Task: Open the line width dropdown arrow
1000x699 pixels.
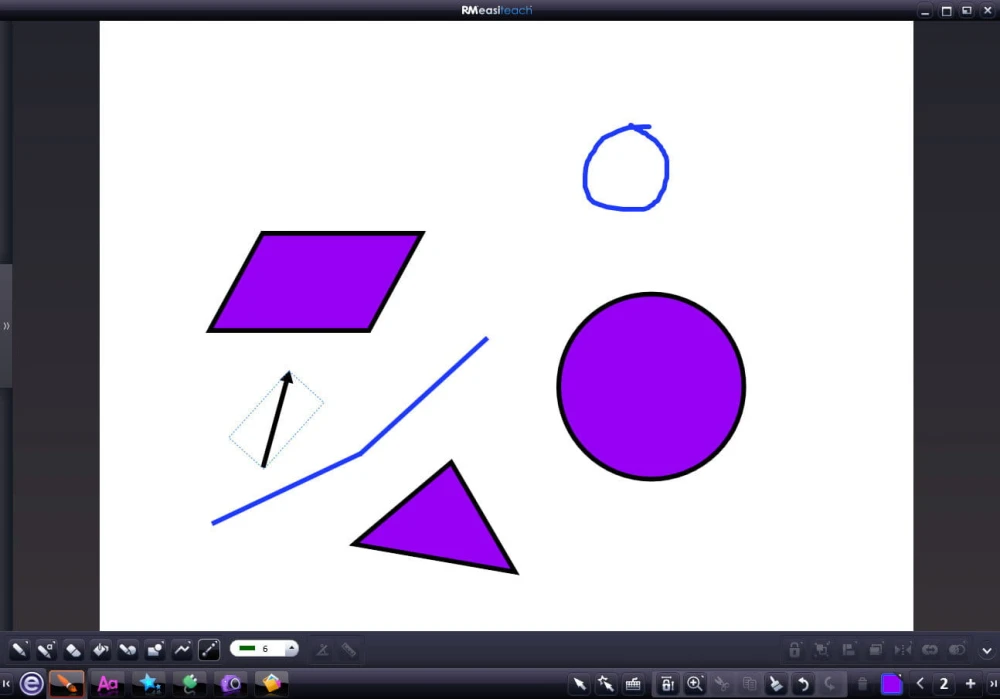Action: pos(291,649)
